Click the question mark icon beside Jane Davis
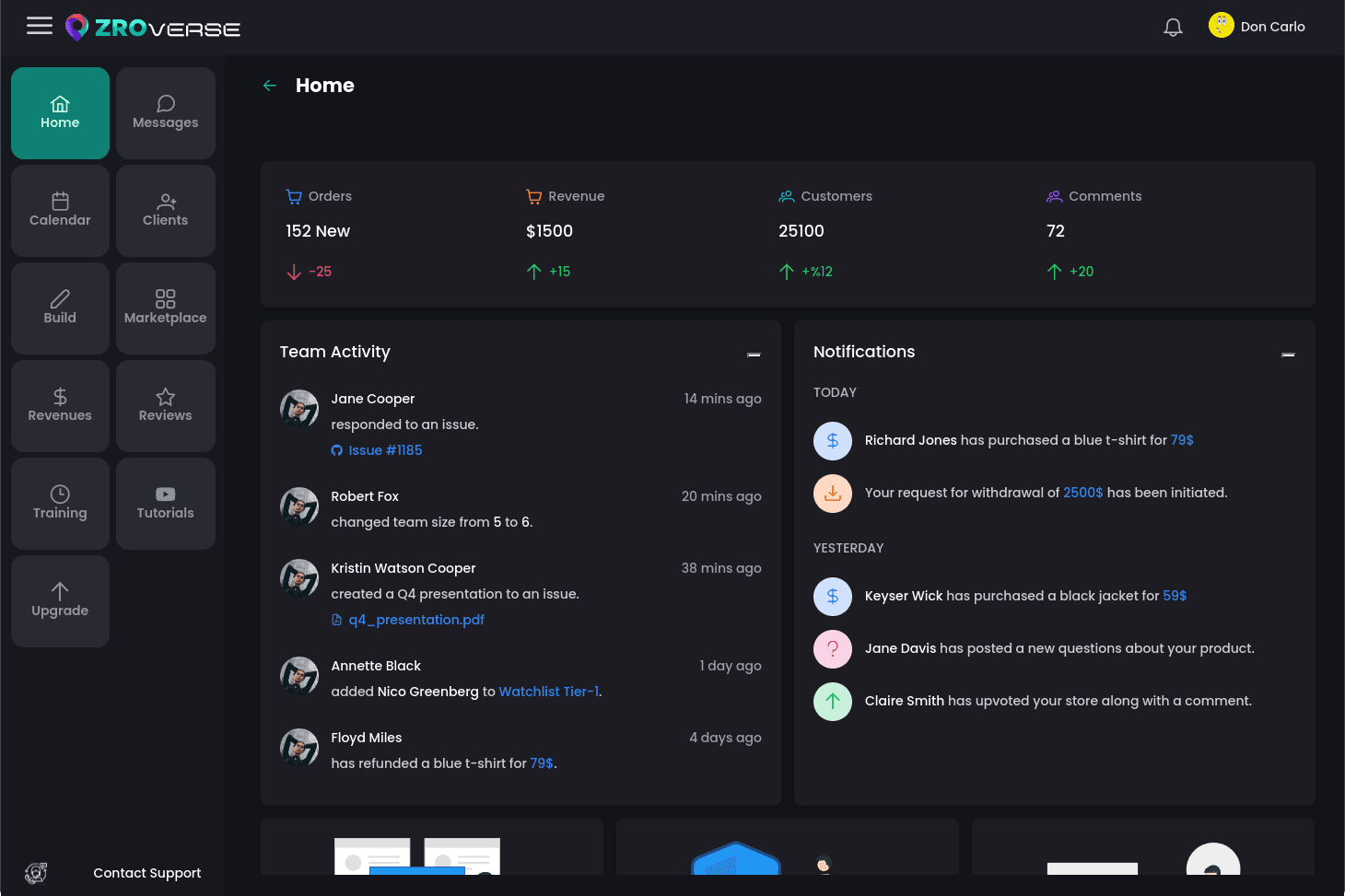The height and width of the screenshot is (896, 1345). tap(833, 648)
